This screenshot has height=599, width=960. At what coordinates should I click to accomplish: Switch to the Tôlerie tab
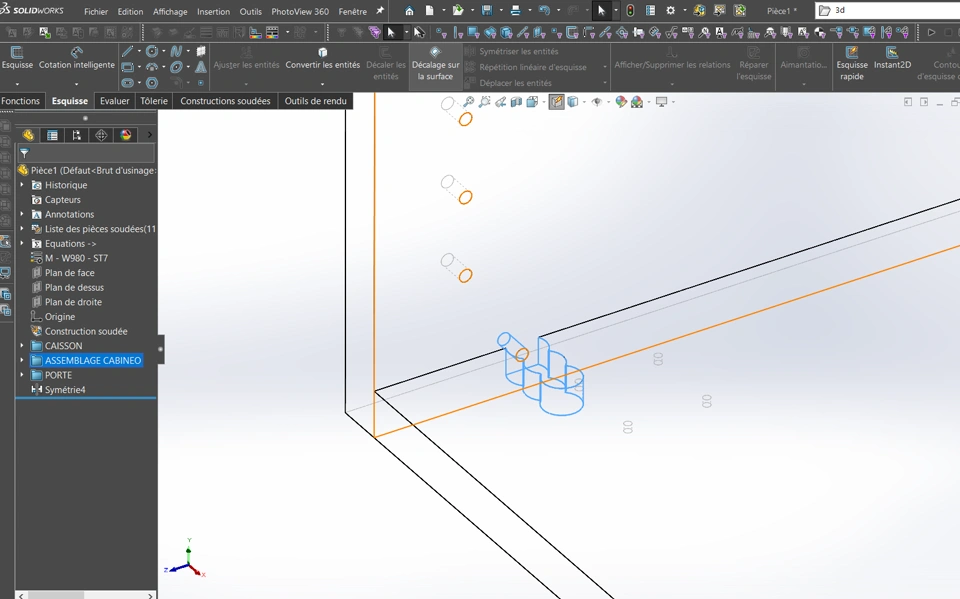tap(154, 101)
